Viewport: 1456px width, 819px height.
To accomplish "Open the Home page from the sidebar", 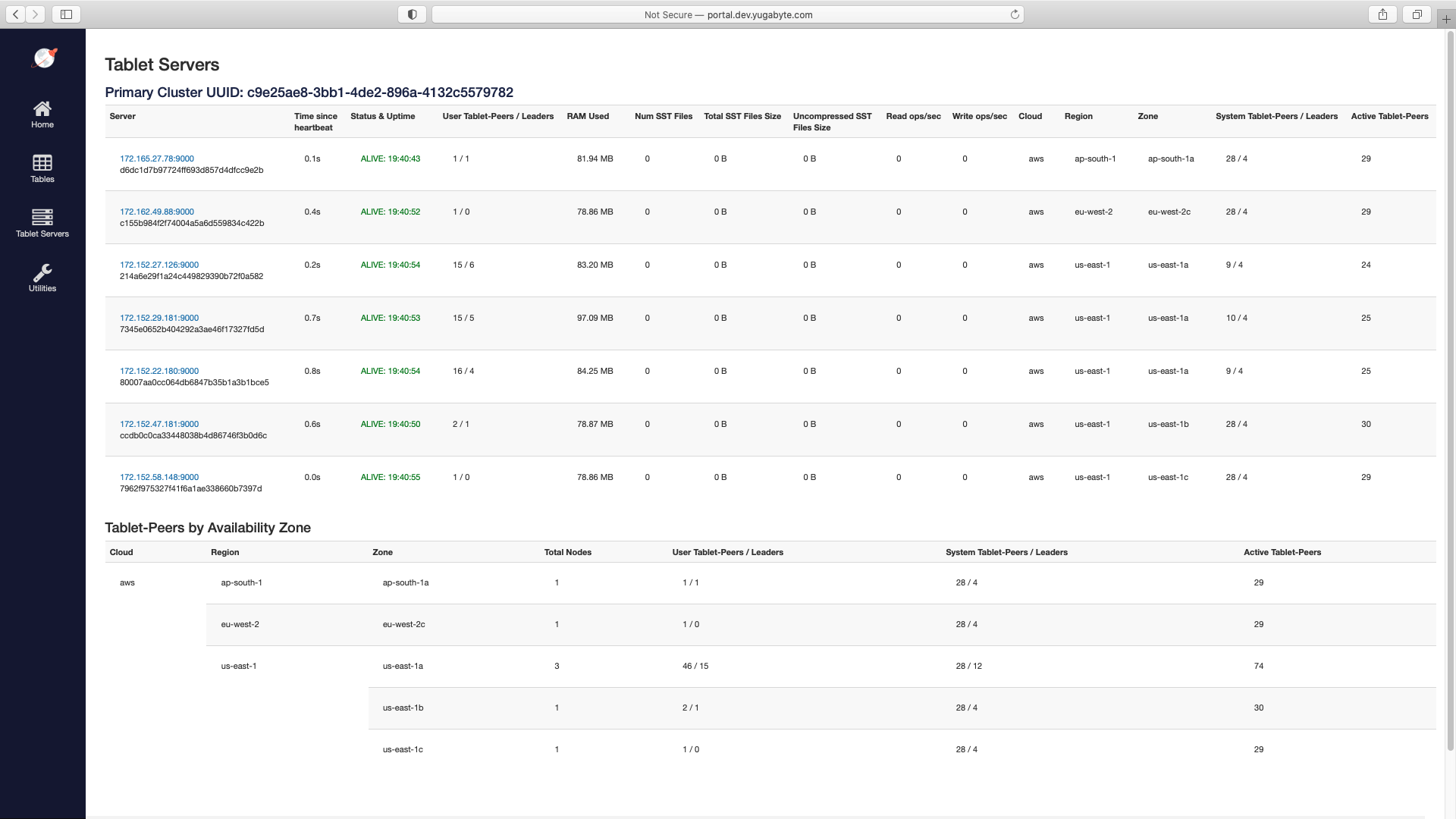I will pyautogui.click(x=42, y=114).
